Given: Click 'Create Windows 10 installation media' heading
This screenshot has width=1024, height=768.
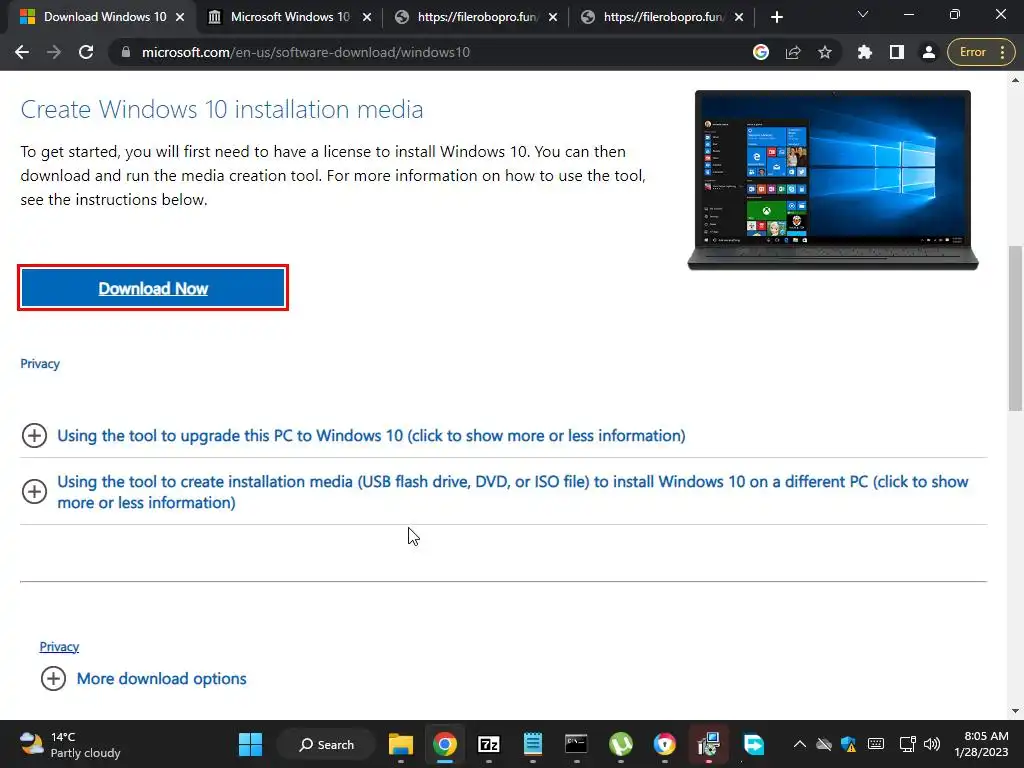Looking at the screenshot, I should click(x=222, y=109).
